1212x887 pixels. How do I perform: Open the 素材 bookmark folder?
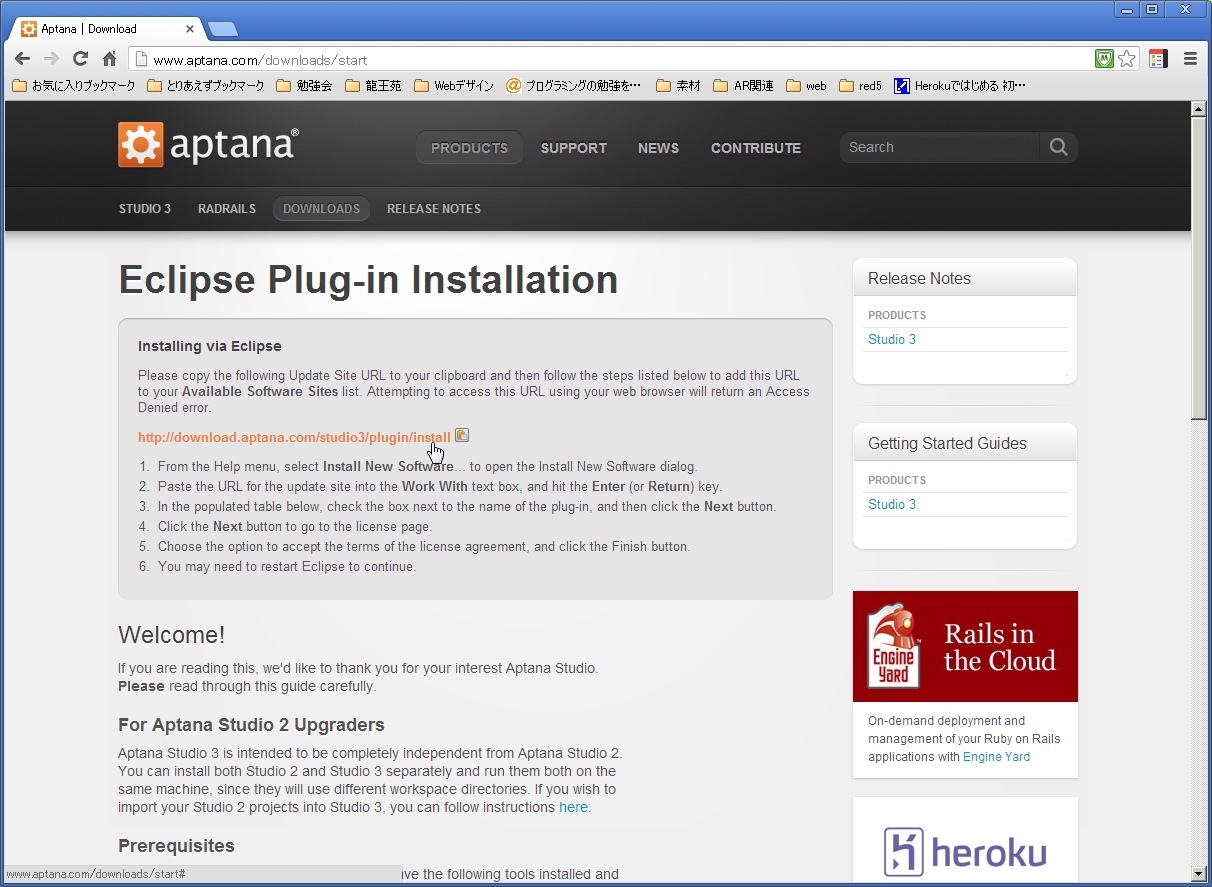coord(678,86)
